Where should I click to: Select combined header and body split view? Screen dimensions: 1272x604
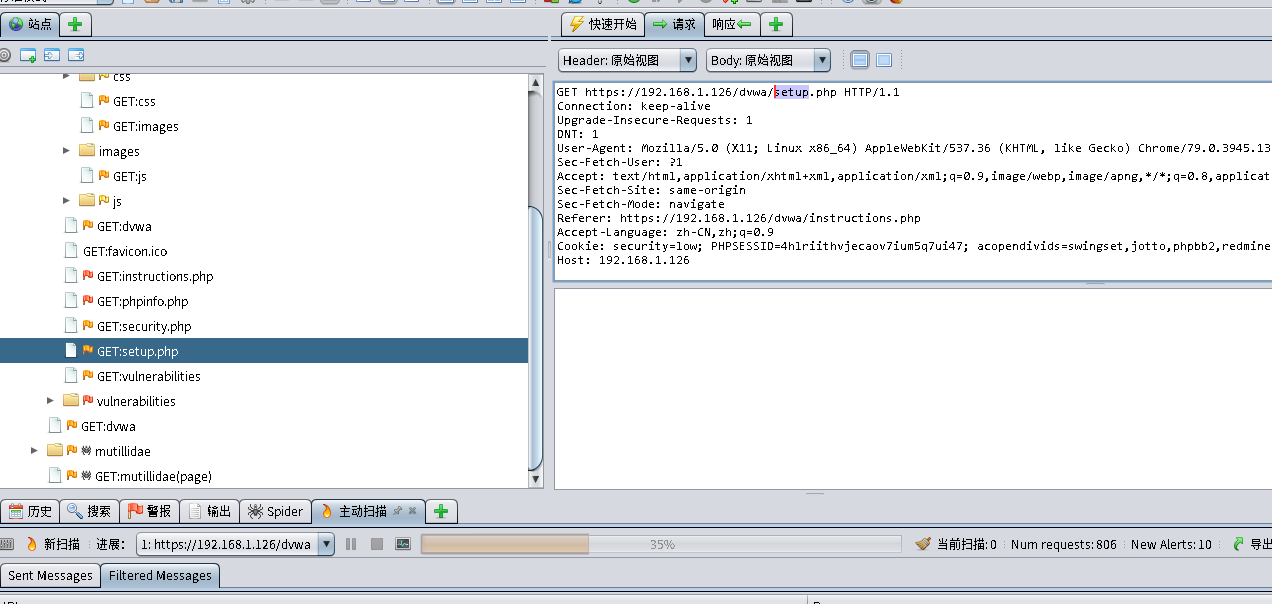click(x=860, y=60)
